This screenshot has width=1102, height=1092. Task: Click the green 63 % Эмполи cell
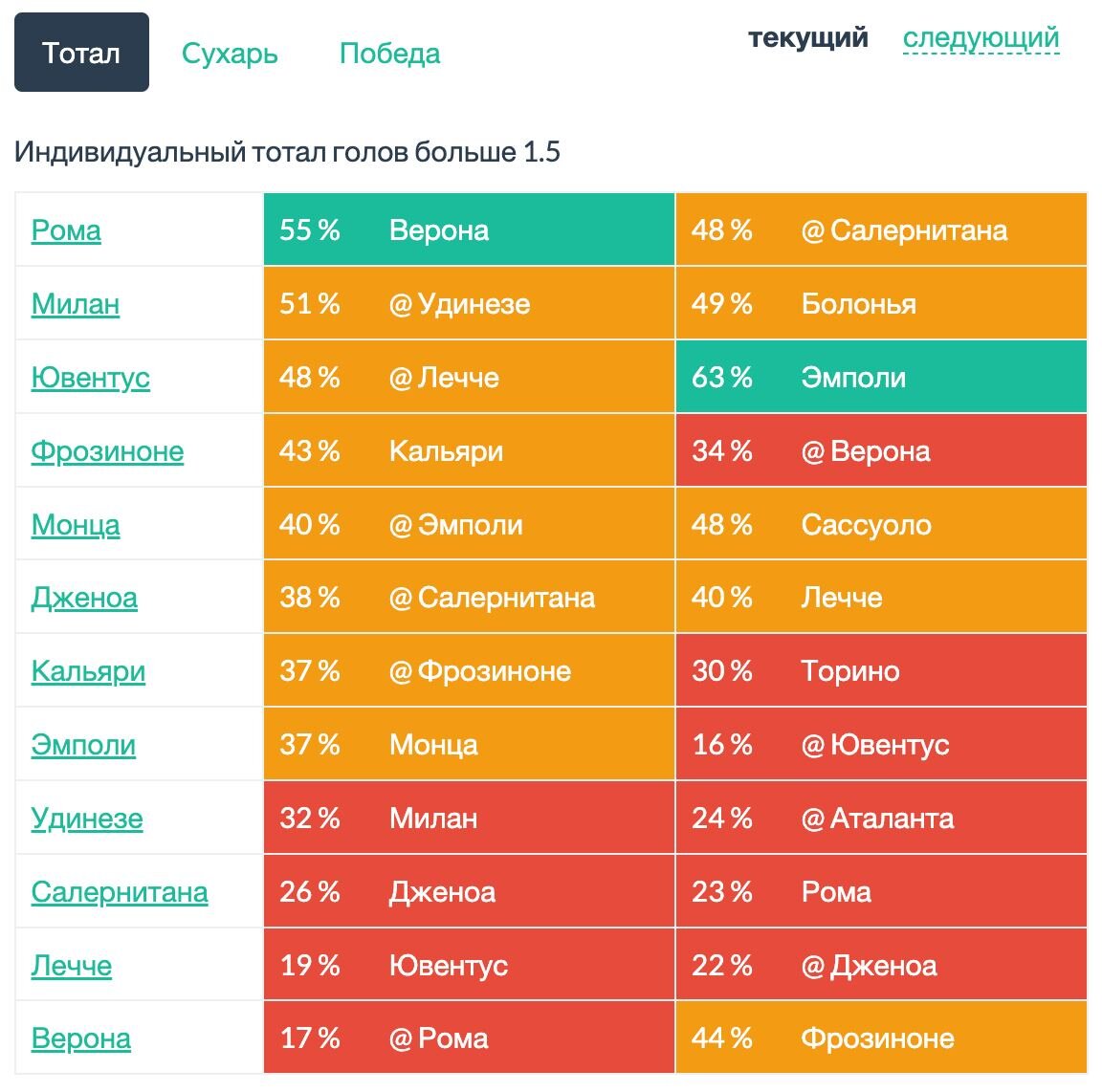pos(881,378)
